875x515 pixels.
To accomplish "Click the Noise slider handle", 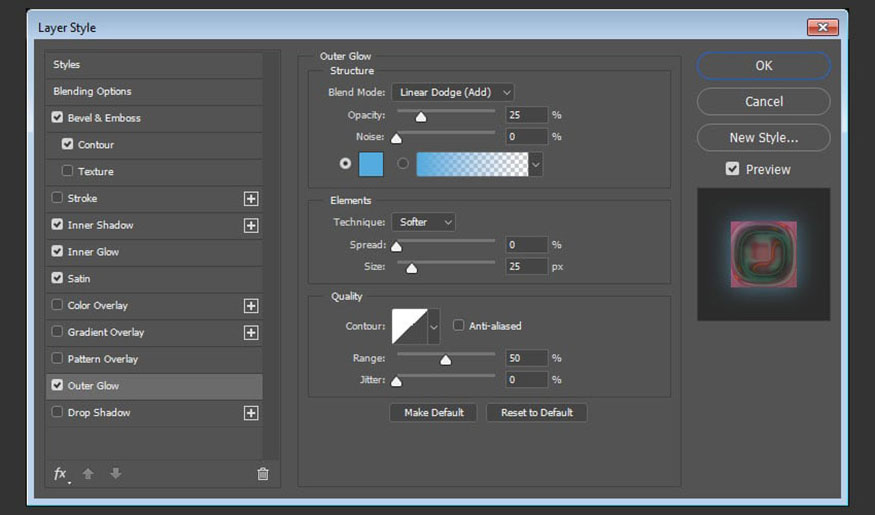I will point(396,138).
